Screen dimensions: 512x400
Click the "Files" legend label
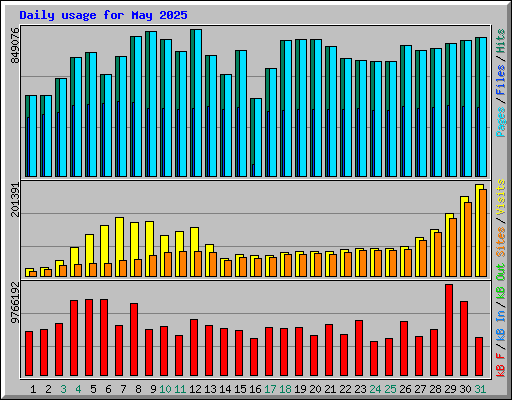[501, 80]
